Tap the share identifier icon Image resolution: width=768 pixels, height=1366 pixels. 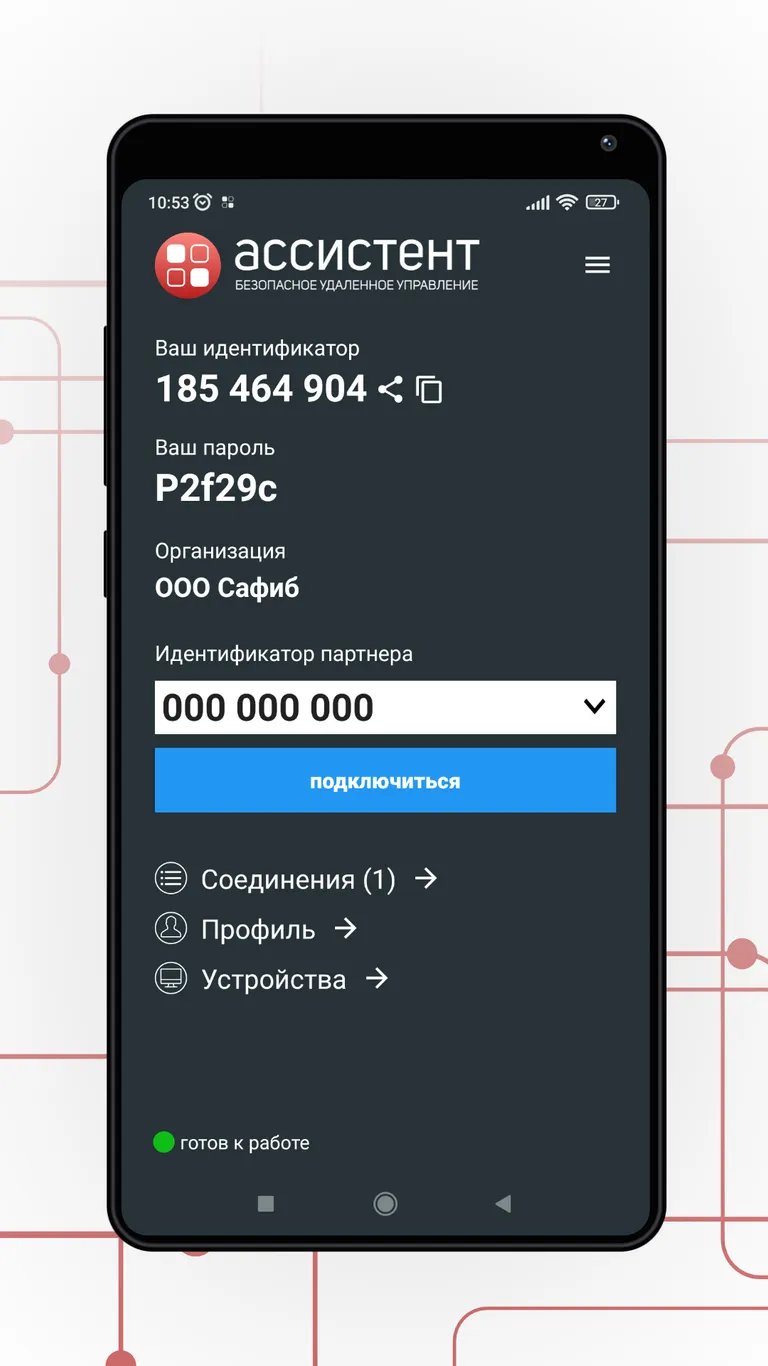[x=390, y=389]
